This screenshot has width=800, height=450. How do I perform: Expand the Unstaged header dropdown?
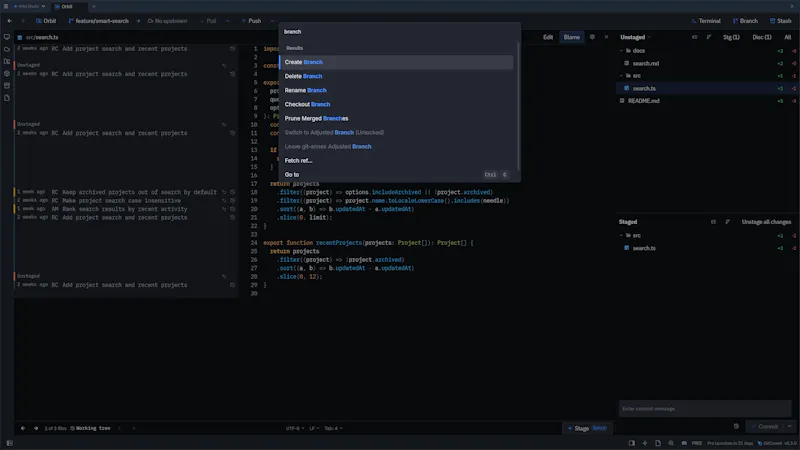pos(649,37)
